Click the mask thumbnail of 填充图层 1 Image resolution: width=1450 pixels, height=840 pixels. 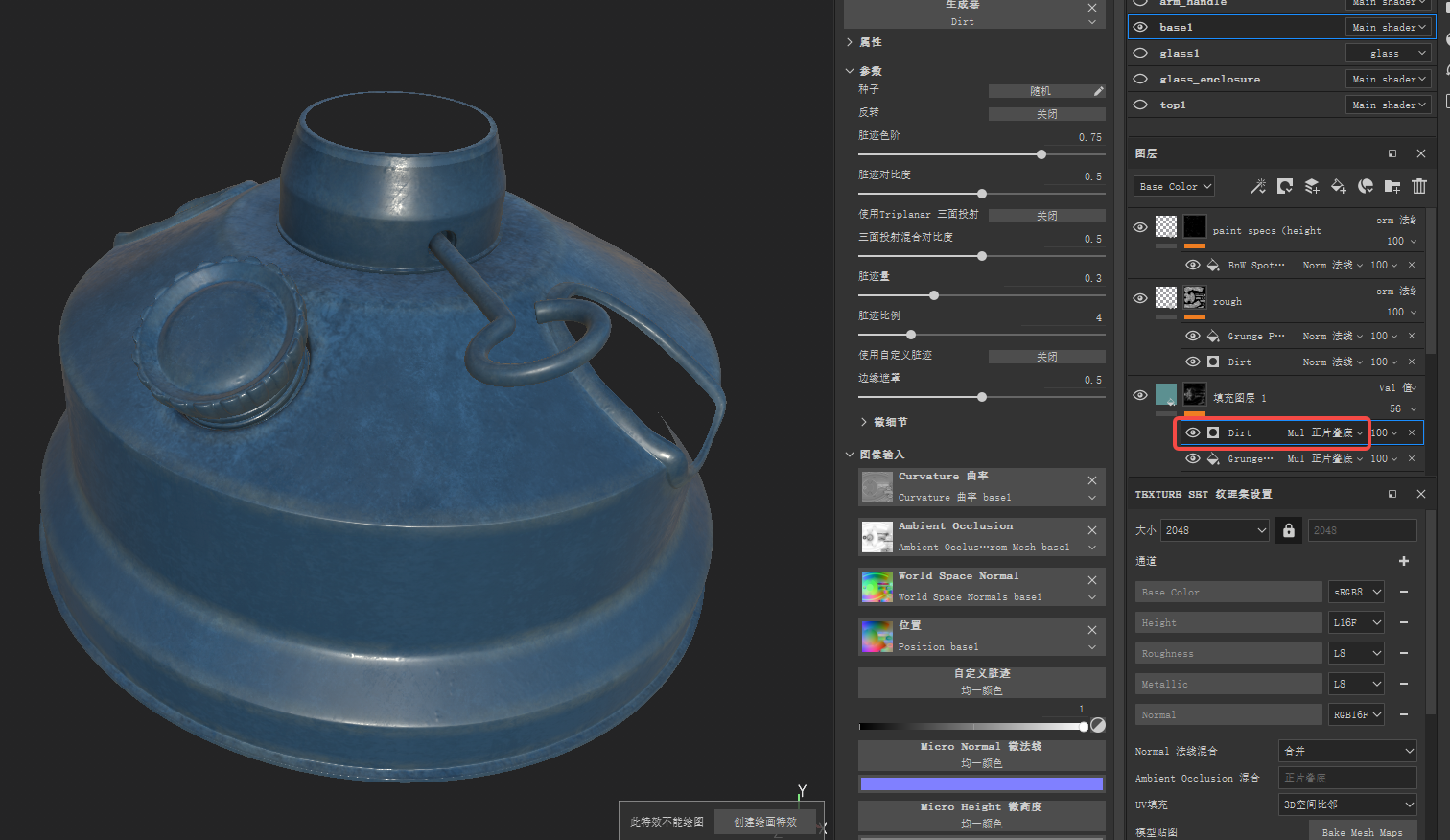coord(1194,394)
